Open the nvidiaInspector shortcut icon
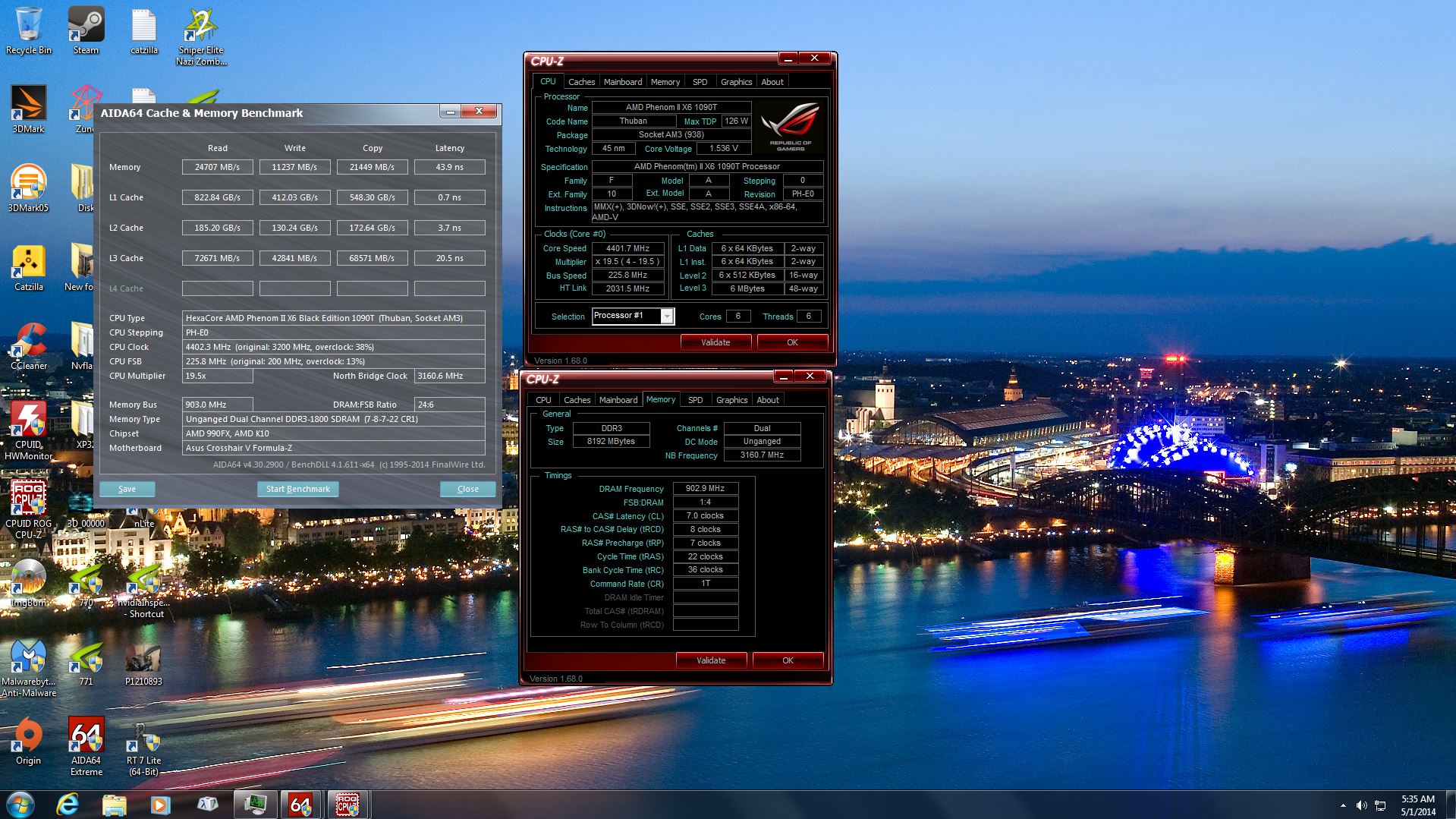The height and width of the screenshot is (819, 1456). tap(143, 591)
